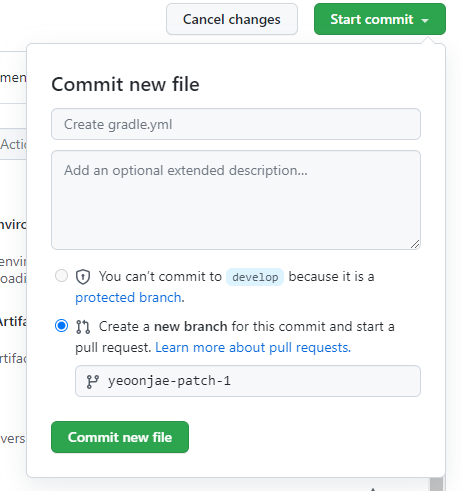Click the Cancel changes button

tap(232, 19)
